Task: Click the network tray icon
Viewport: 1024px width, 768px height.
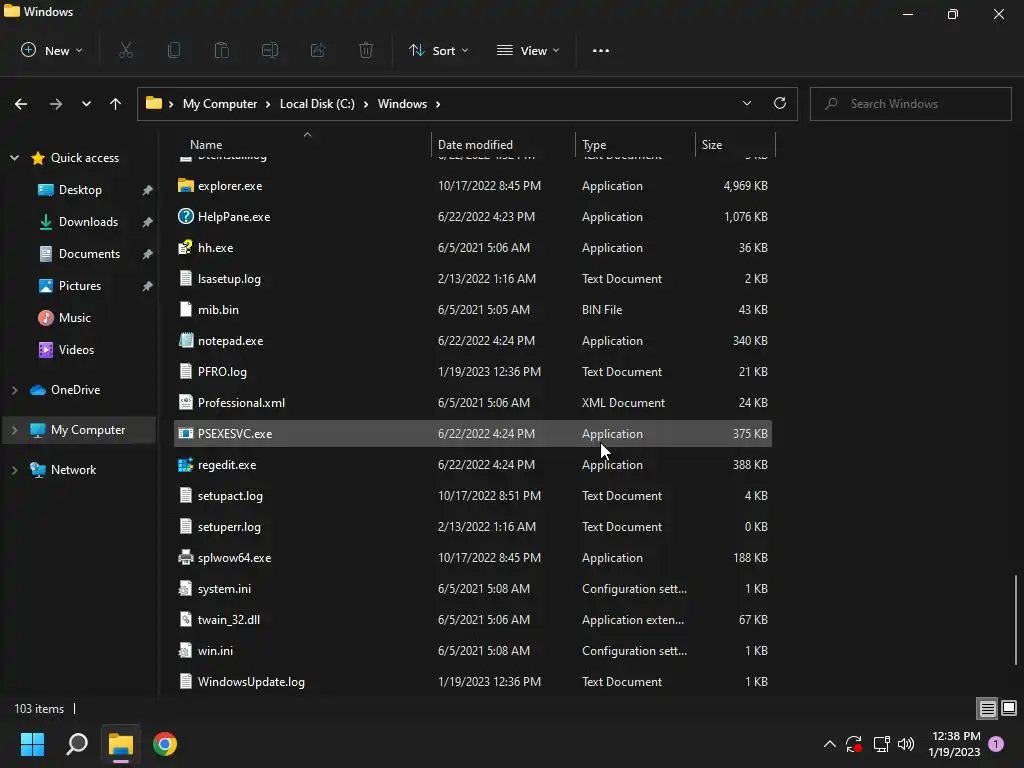Action: 881,744
